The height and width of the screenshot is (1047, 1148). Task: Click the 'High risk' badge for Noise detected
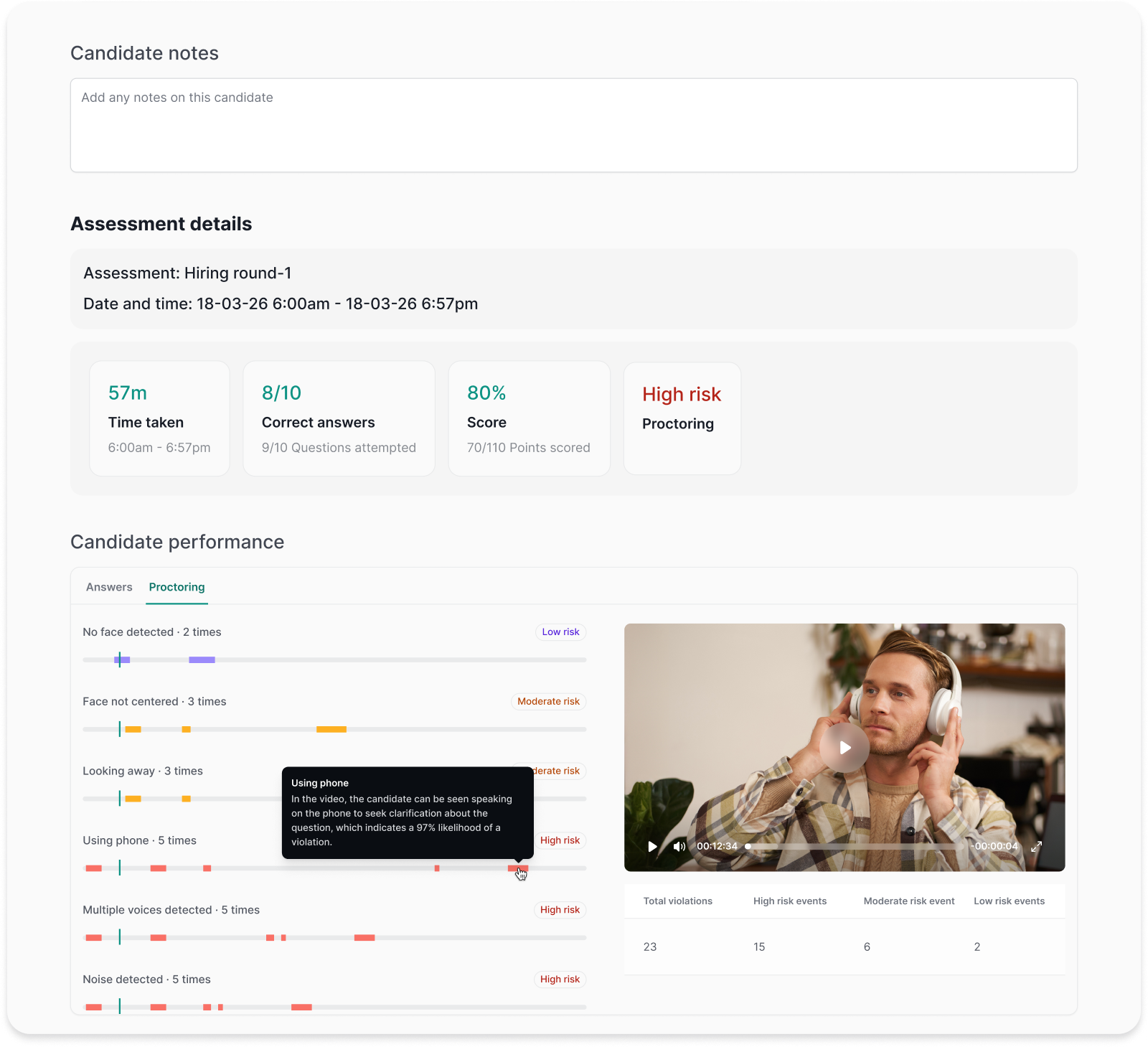coord(560,979)
